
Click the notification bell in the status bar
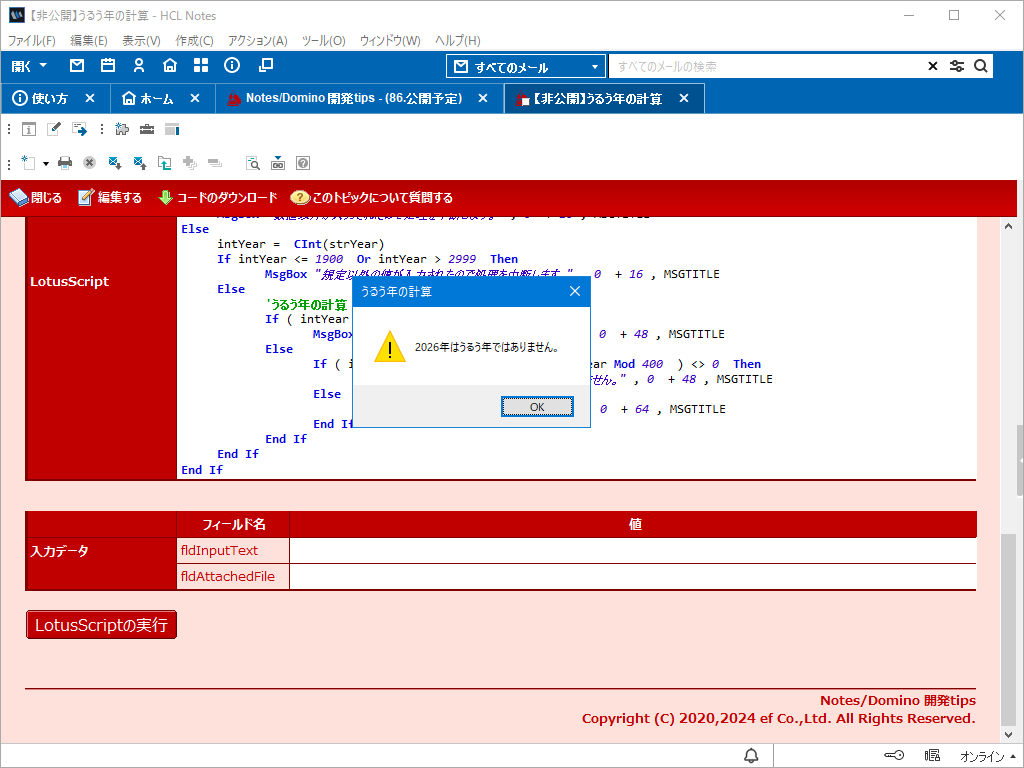(x=751, y=755)
